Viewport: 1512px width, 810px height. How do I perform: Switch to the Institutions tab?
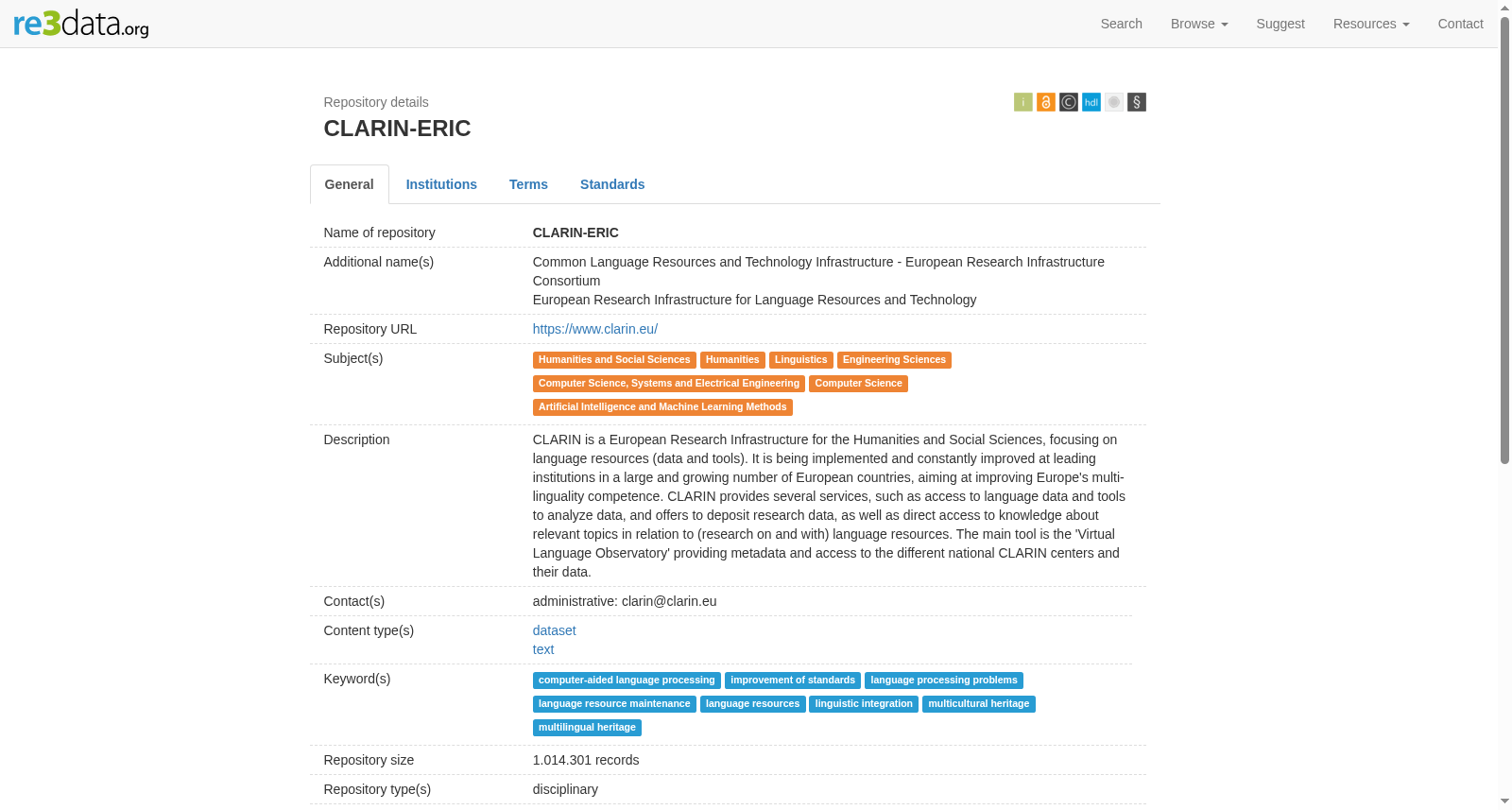(x=441, y=184)
